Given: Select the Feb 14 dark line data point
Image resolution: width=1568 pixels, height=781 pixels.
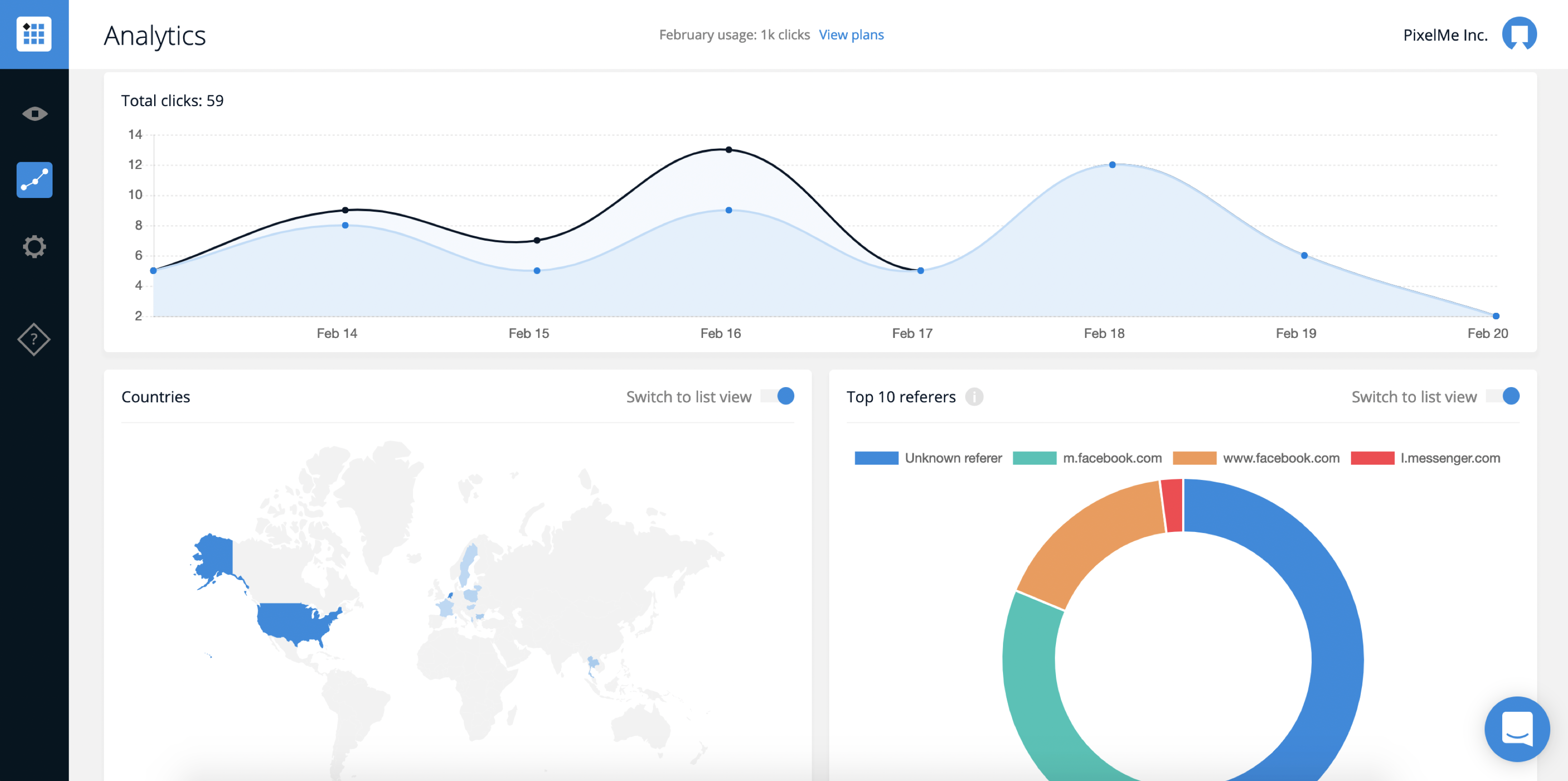Looking at the screenshot, I should [x=345, y=210].
